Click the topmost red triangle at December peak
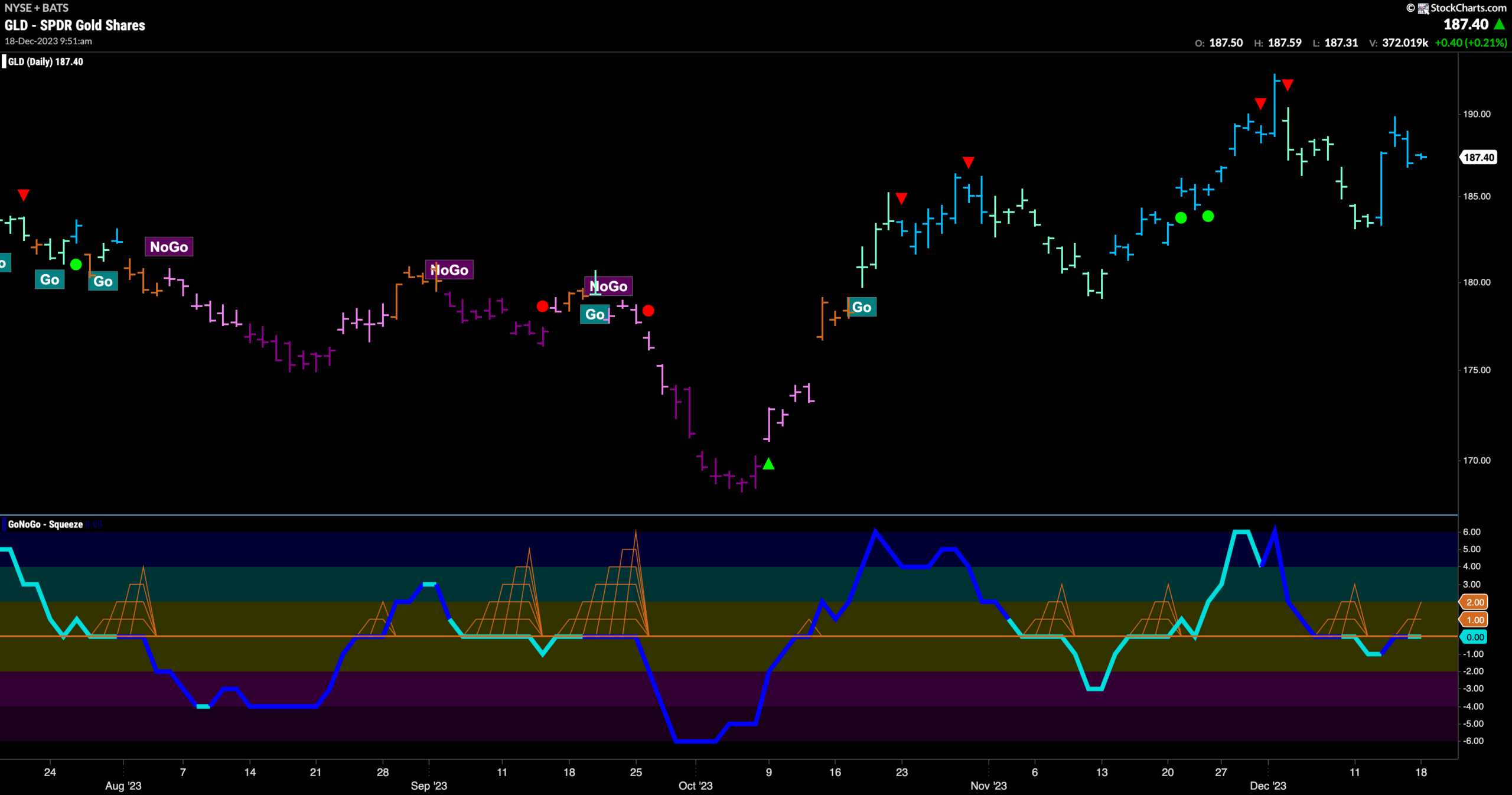1512x795 pixels. tap(1288, 85)
